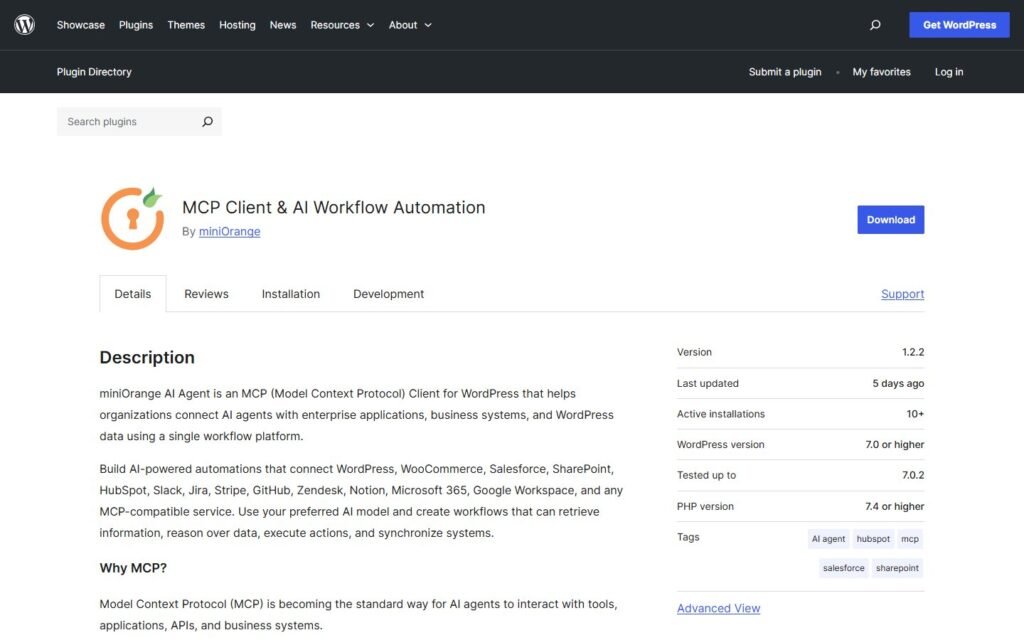Click the '7.4 or higher' PHP version value
The height and width of the screenshot is (640, 1024).
[895, 506]
